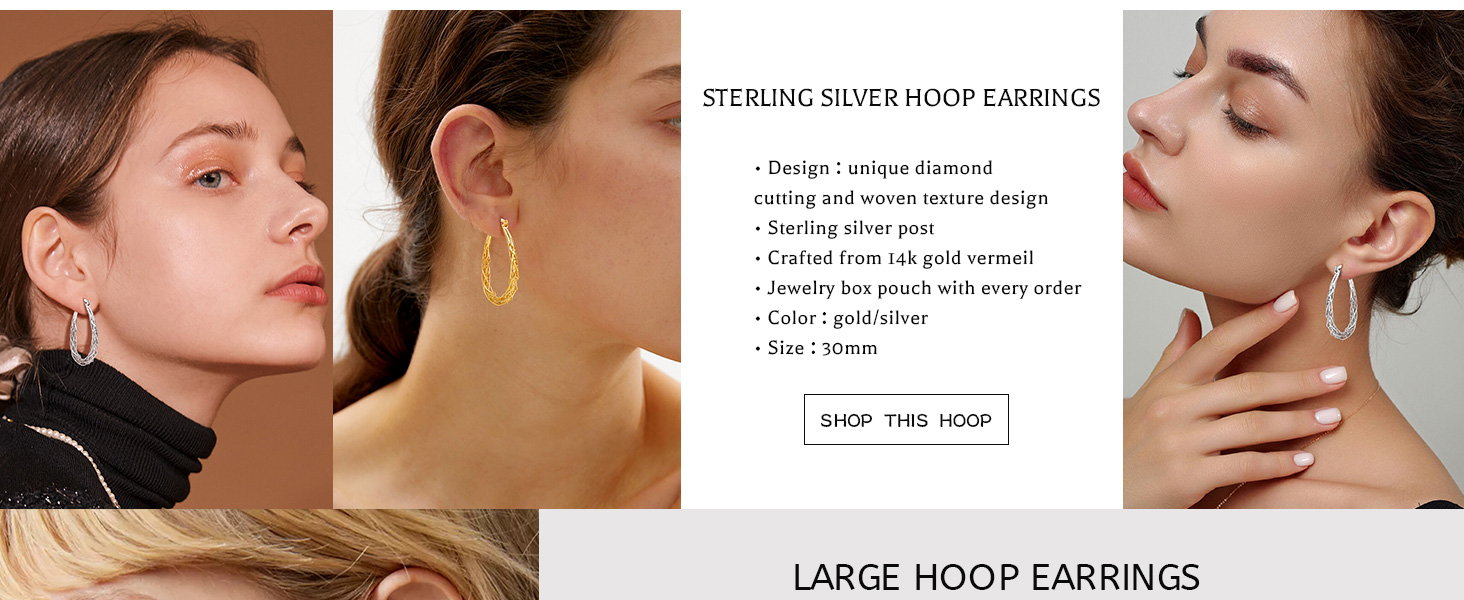Click the 'Color: gold/silver' line
The width and height of the screenshot is (1464, 600).
click(841, 318)
